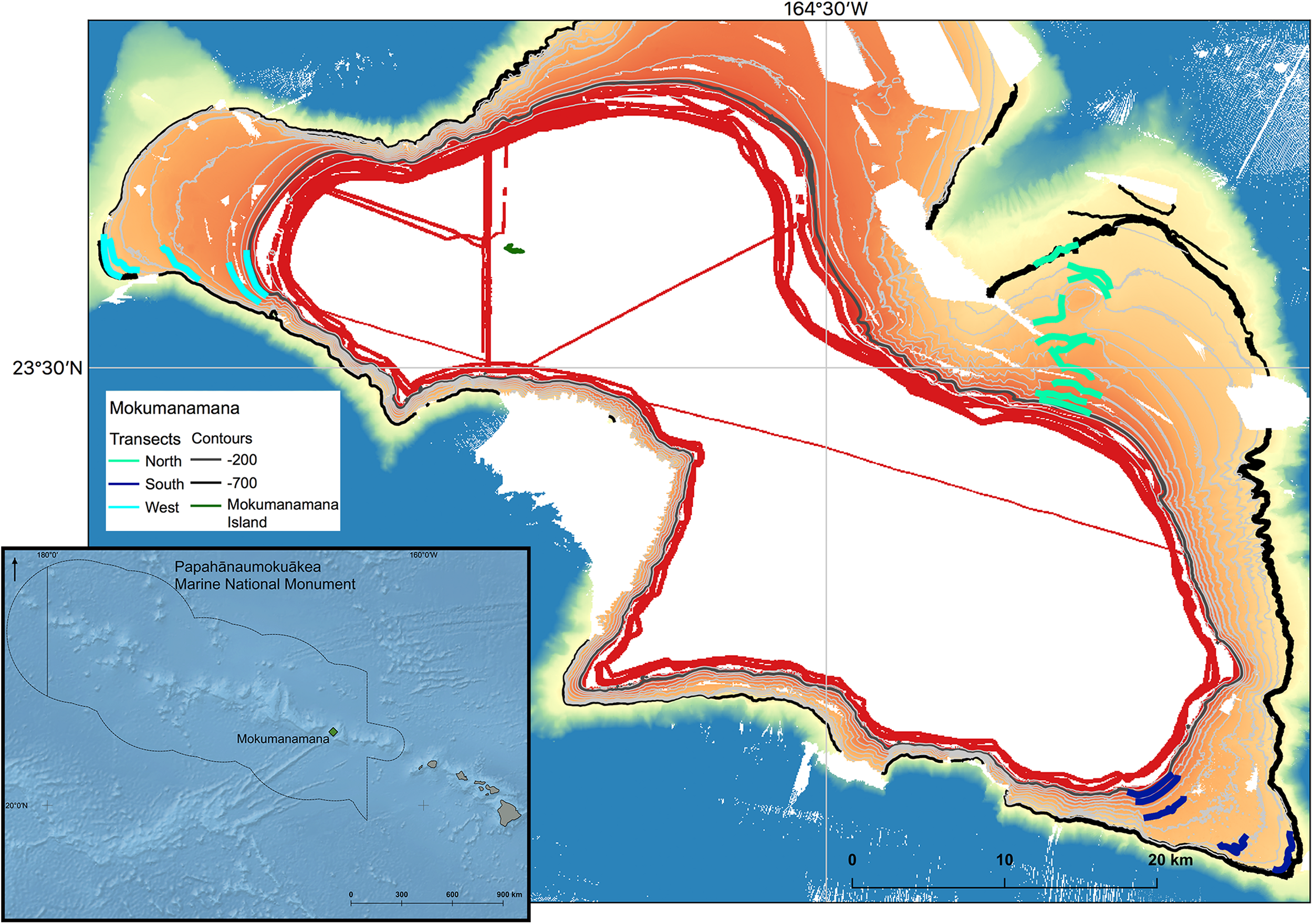This screenshot has width=1313, height=924.
Task: Click the 20 km scale bar label
Action: pos(1170,860)
